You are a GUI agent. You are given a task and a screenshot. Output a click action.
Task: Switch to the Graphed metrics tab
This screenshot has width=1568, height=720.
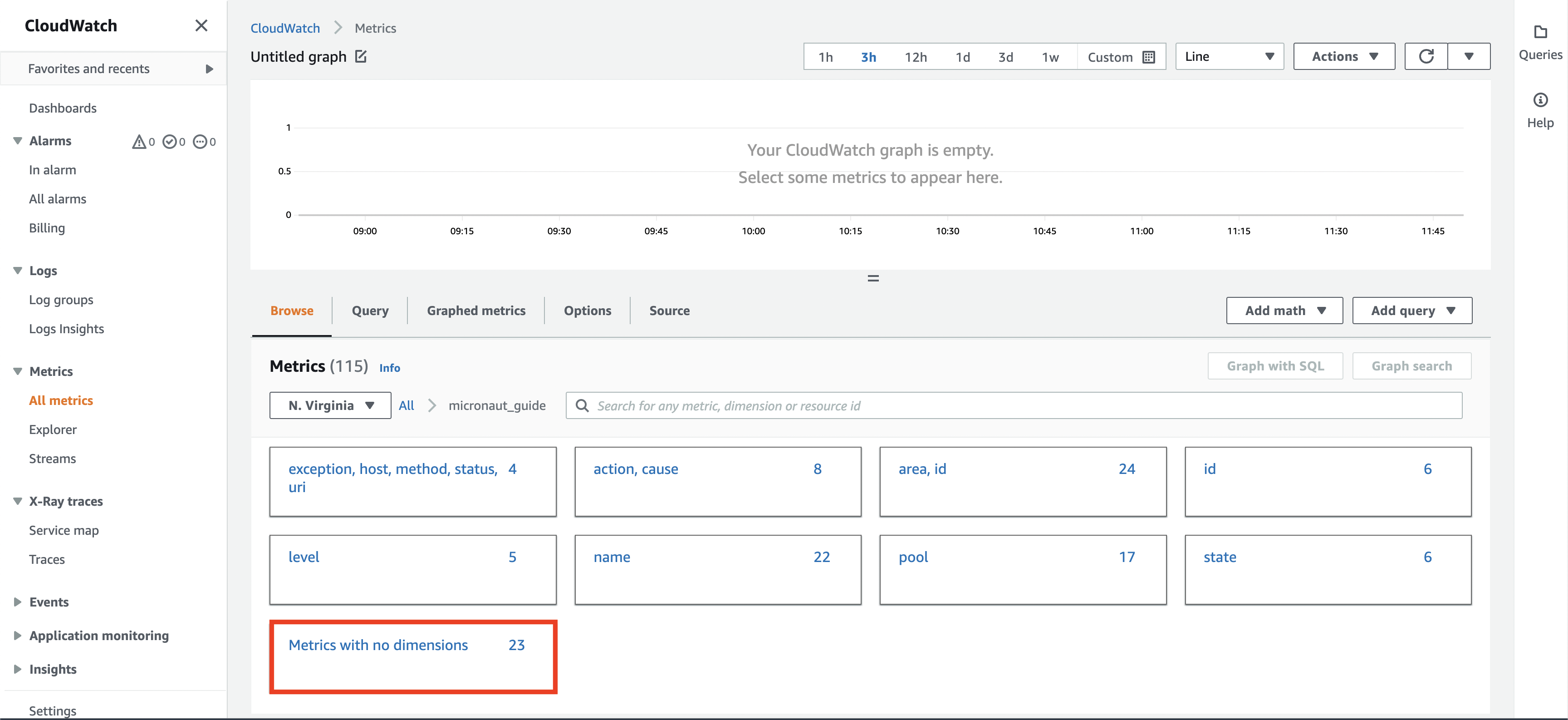pyautogui.click(x=475, y=310)
